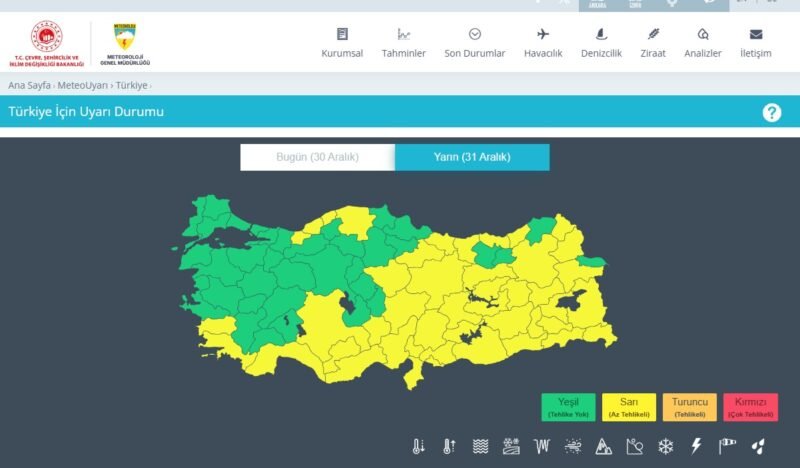Screen dimensions: 800x468
Task: Expand the Denizcilik navigation menu
Action: click(x=603, y=43)
